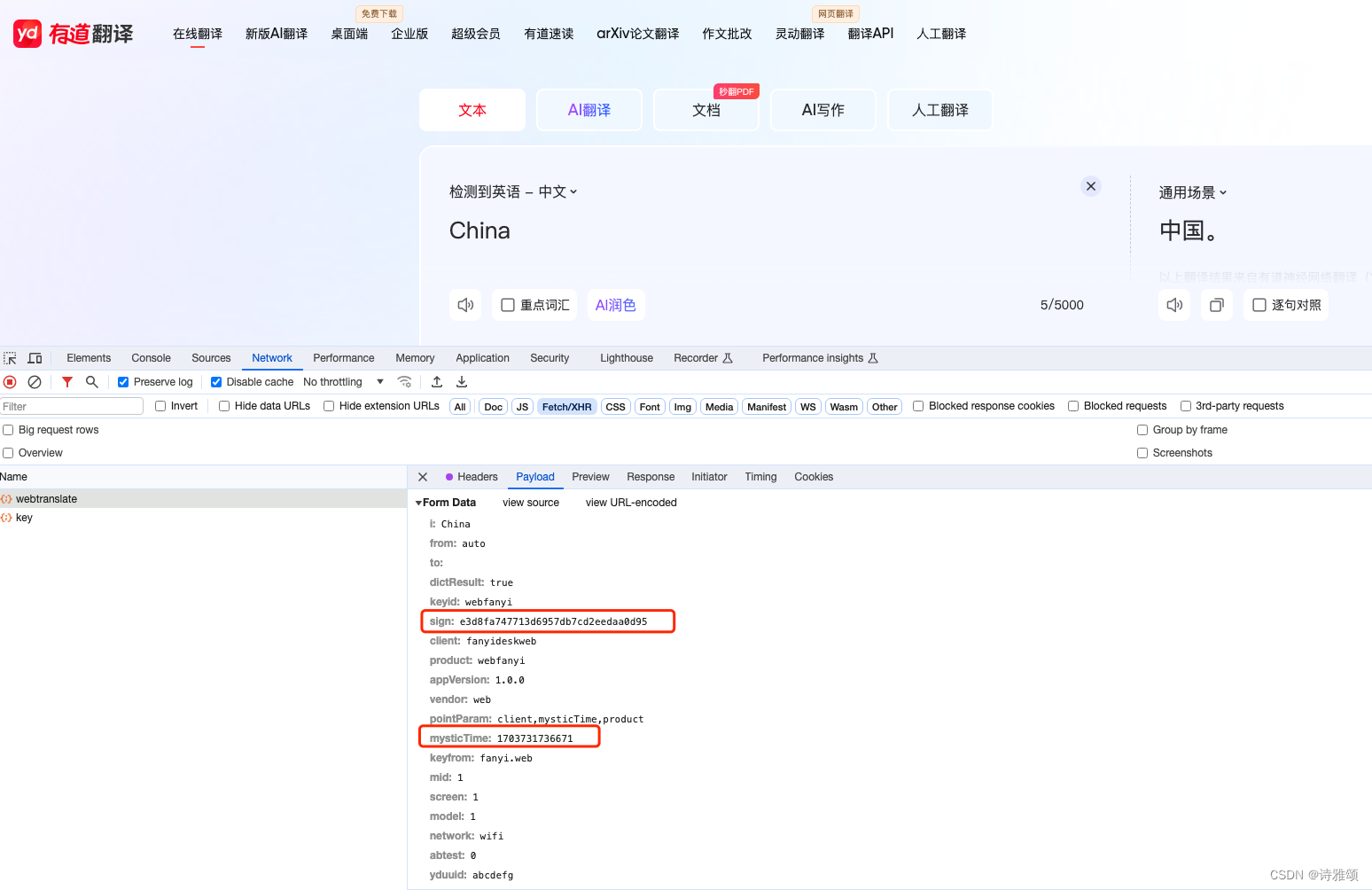Image resolution: width=1372 pixels, height=890 pixels.
Task: Open the 通用场景 scene dropdown
Action: point(1193,192)
